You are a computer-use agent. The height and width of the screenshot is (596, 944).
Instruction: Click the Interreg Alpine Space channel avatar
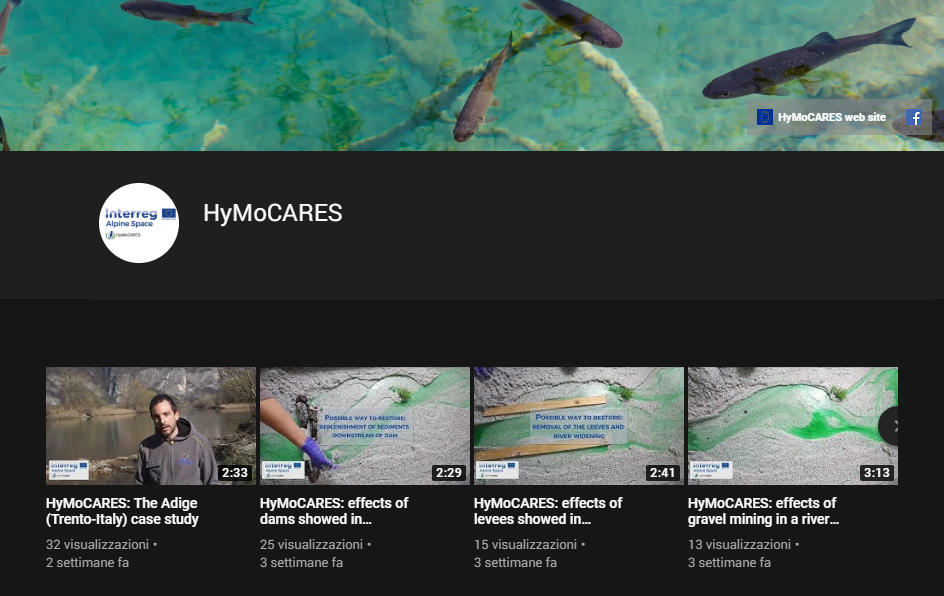(139, 223)
